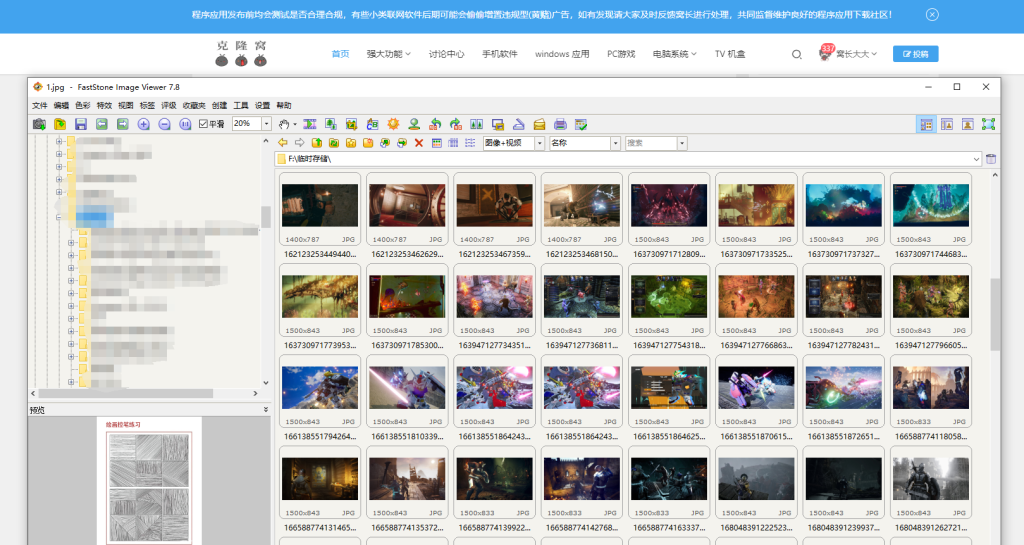Zoom out with the minus magnifier icon

point(165,124)
